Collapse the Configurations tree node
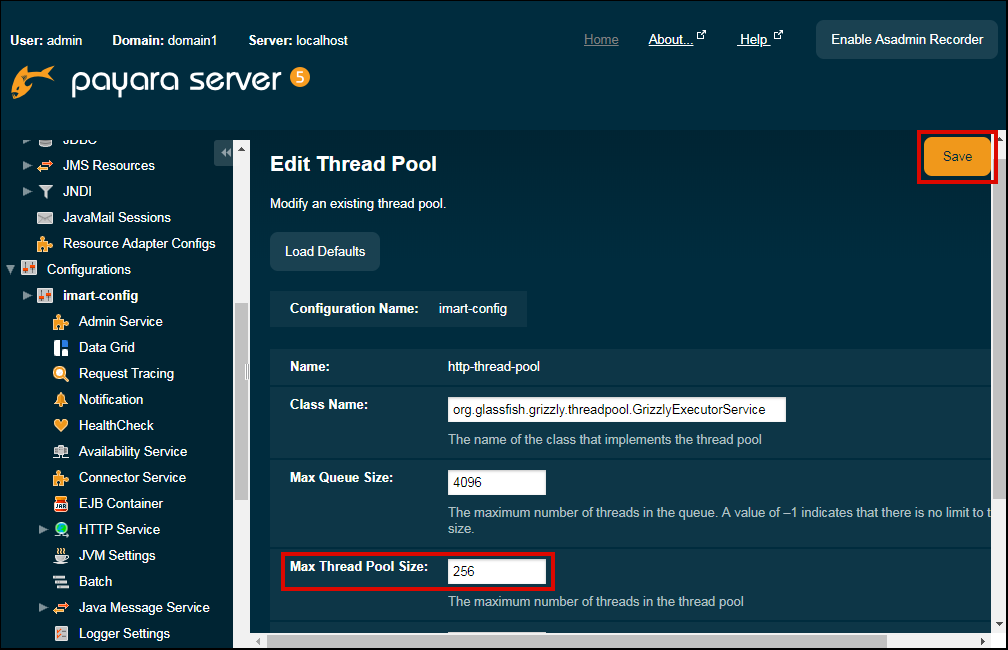1008x650 pixels. [x=11, y=270]
